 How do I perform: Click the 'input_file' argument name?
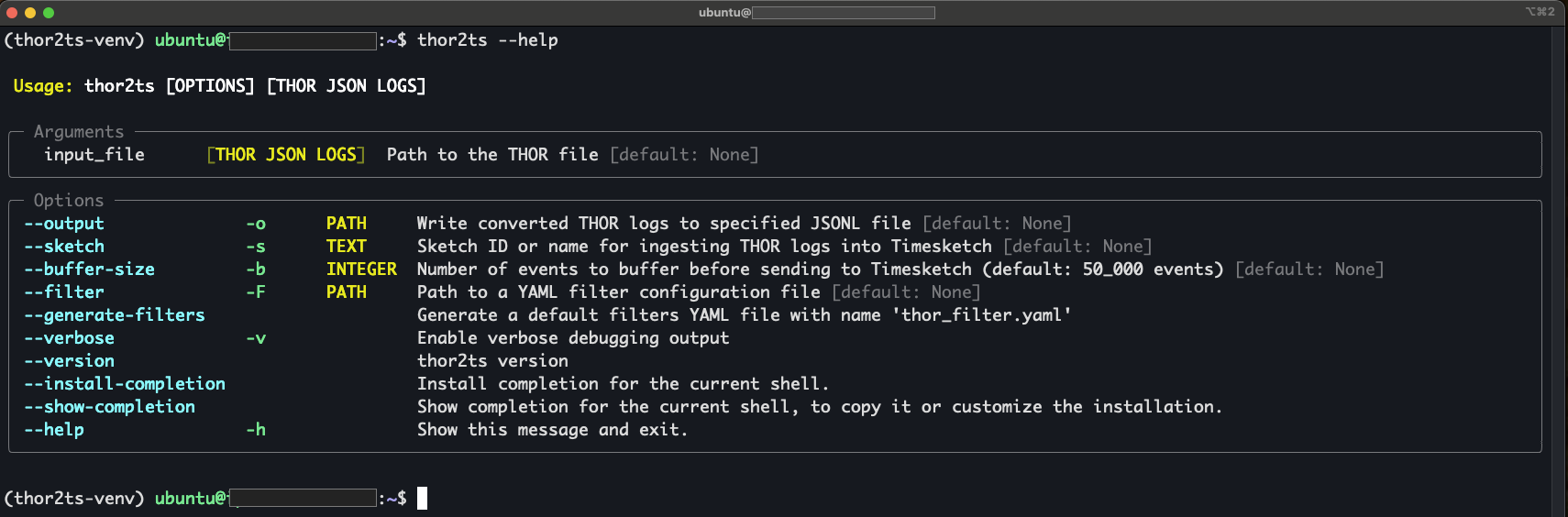click(x=94, y=155)
